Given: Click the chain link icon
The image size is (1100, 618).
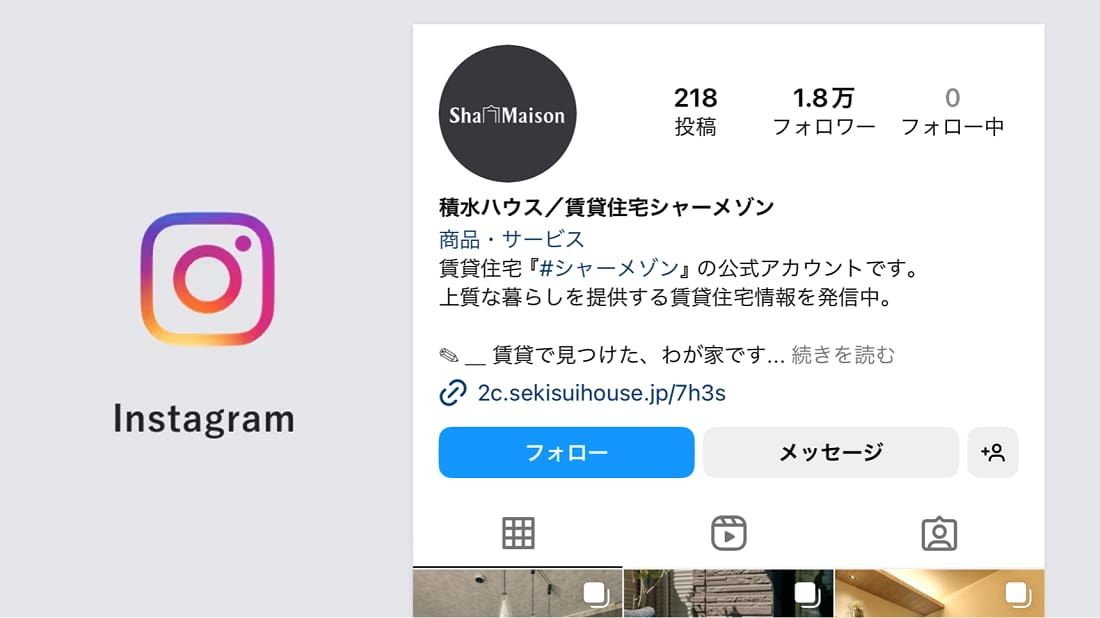Looking at the screenshot, I should pyautogui.click(x=452, y=393).
